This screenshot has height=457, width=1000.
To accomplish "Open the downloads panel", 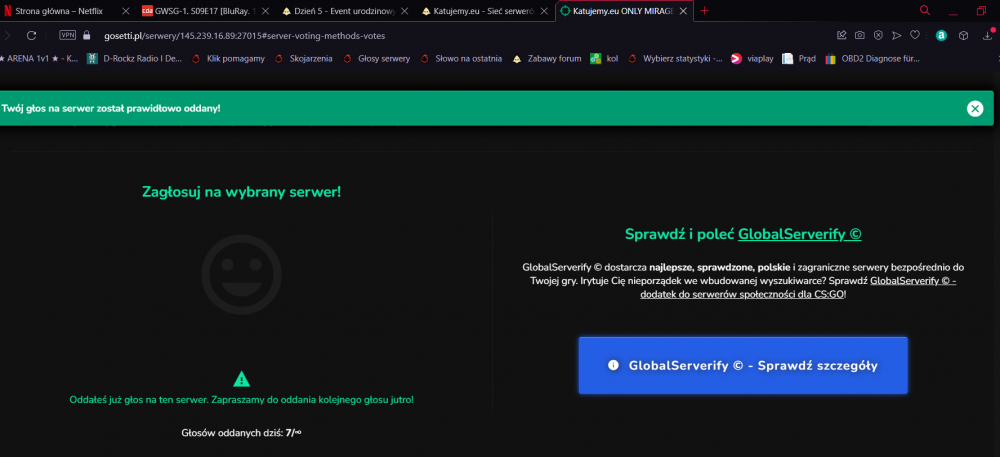I will (x=987, y=36).
